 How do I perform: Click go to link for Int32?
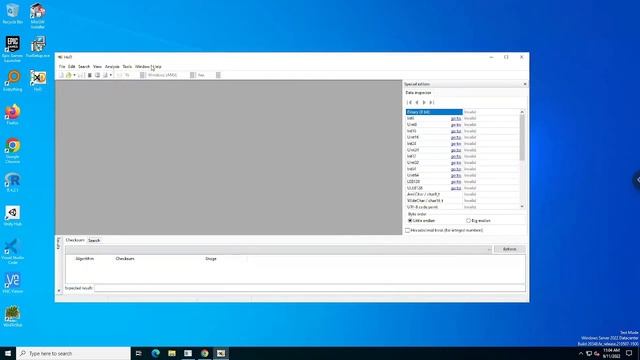(456, 156)
